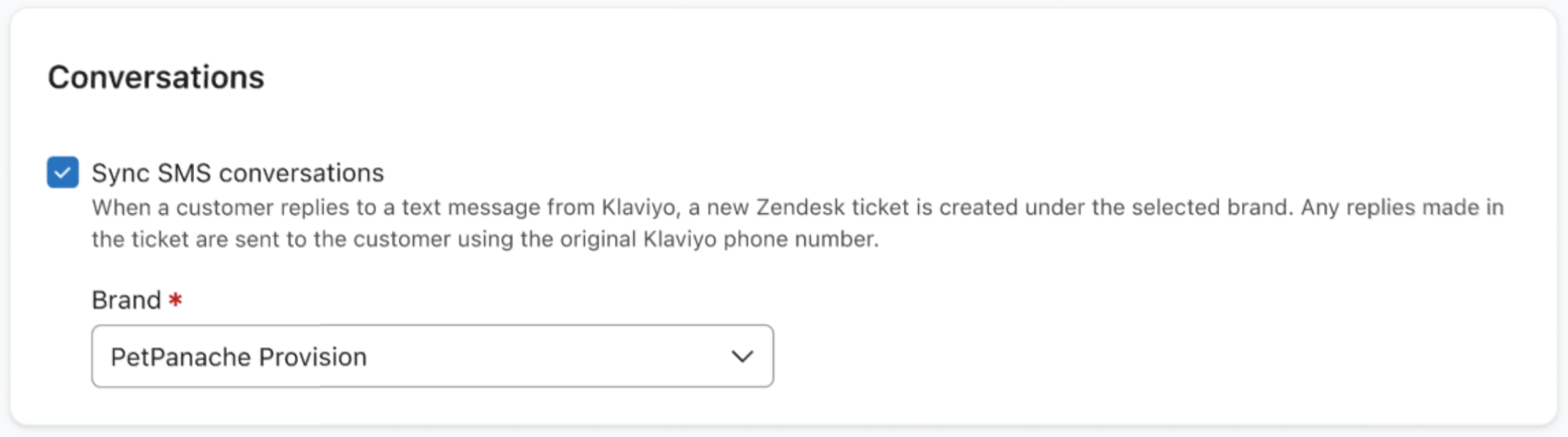
Task: Uncheck the Sync SMS conversations checkbox
Action: click(62, 172)
